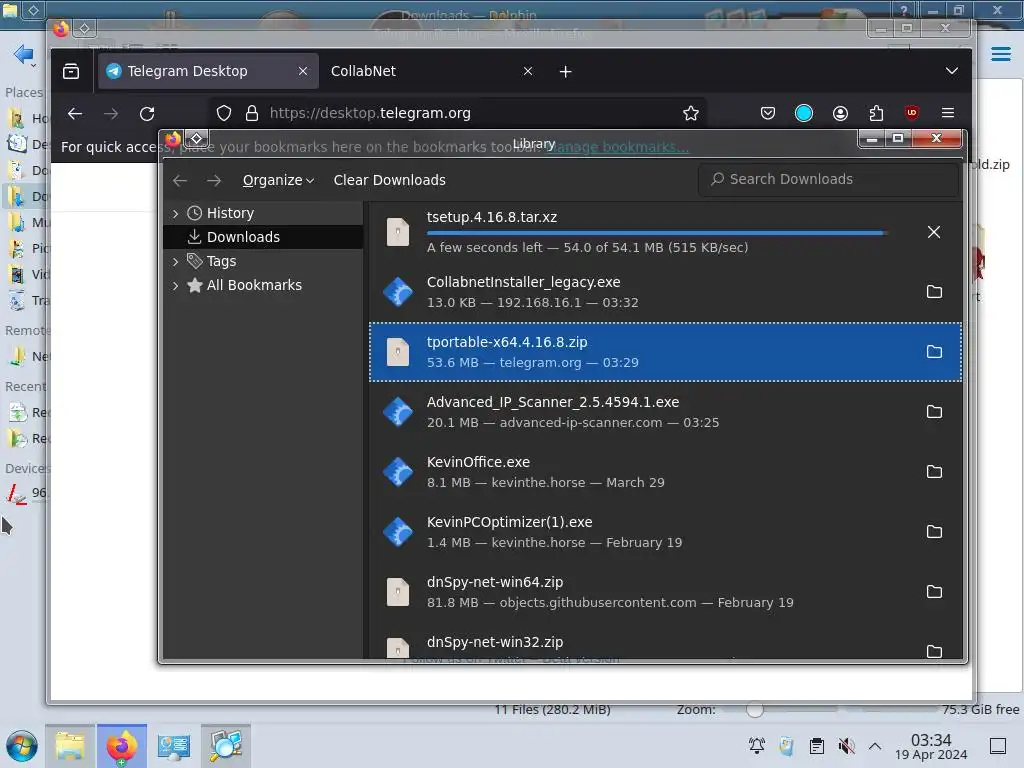The height and width of the screenshot is (768, 1024).
Task: Open the list all tabs dropdown
Action: coord(952,71)
